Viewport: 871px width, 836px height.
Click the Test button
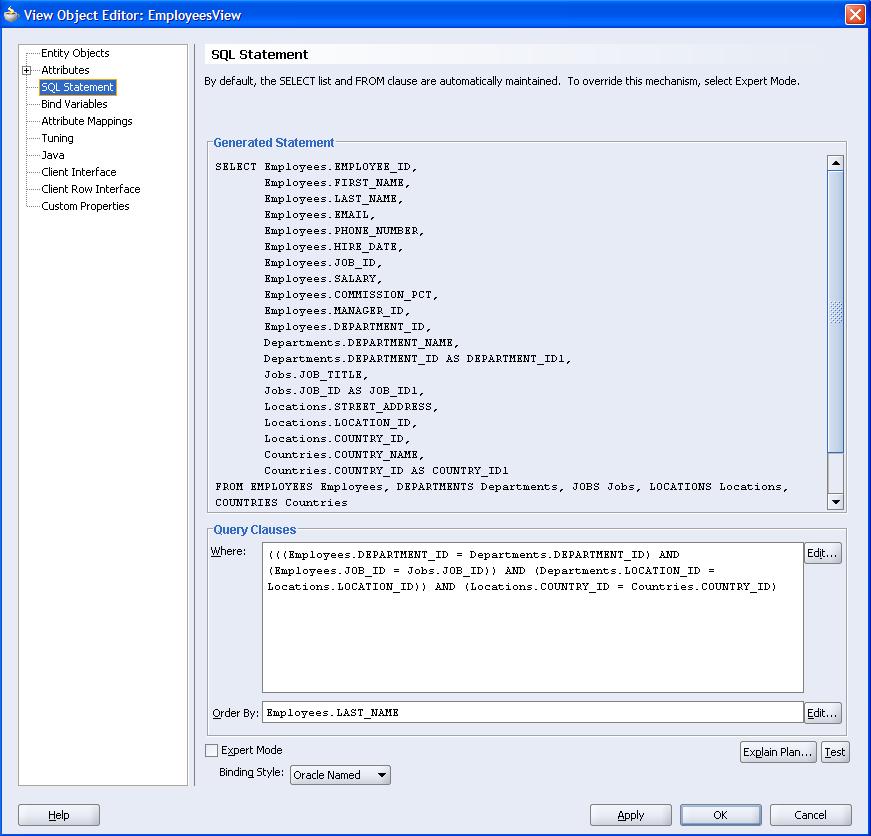click(834, 752)
